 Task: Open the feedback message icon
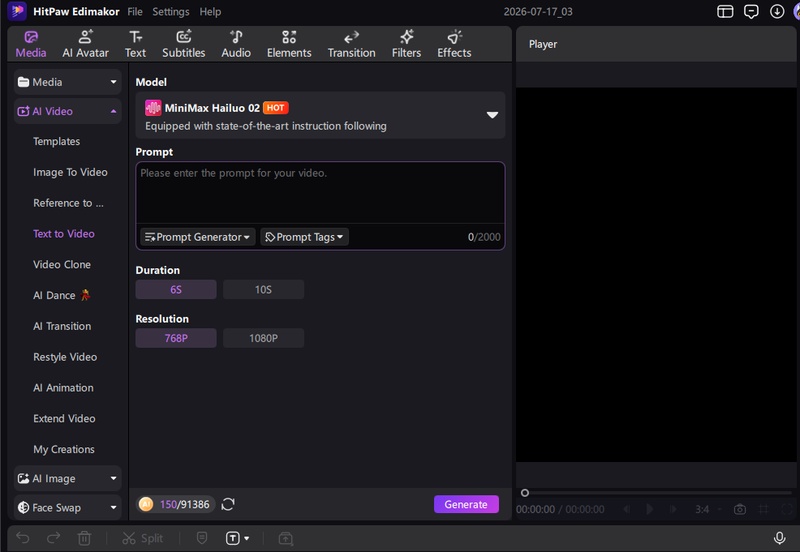(x=751, y=11)
